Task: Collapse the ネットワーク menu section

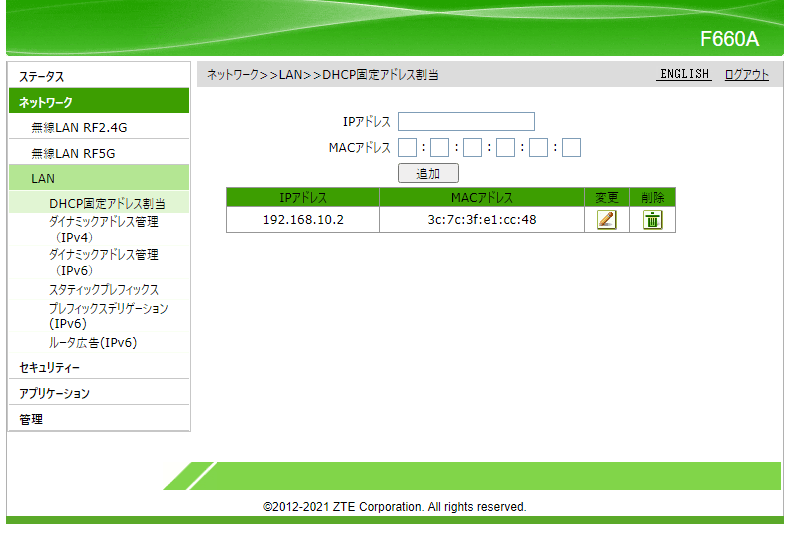Action: tap(46, 102)
